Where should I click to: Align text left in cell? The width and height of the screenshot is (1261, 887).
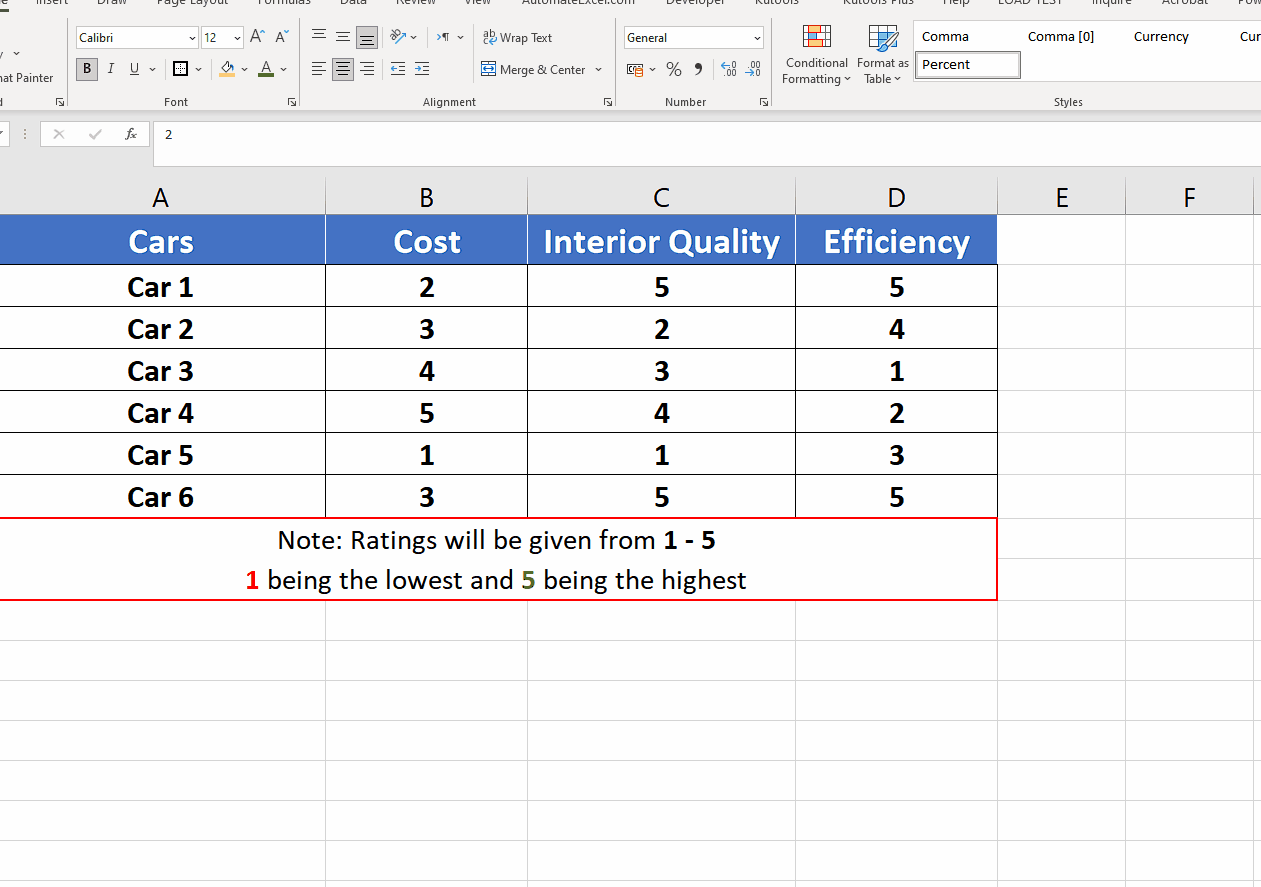[x=319, y=69]
